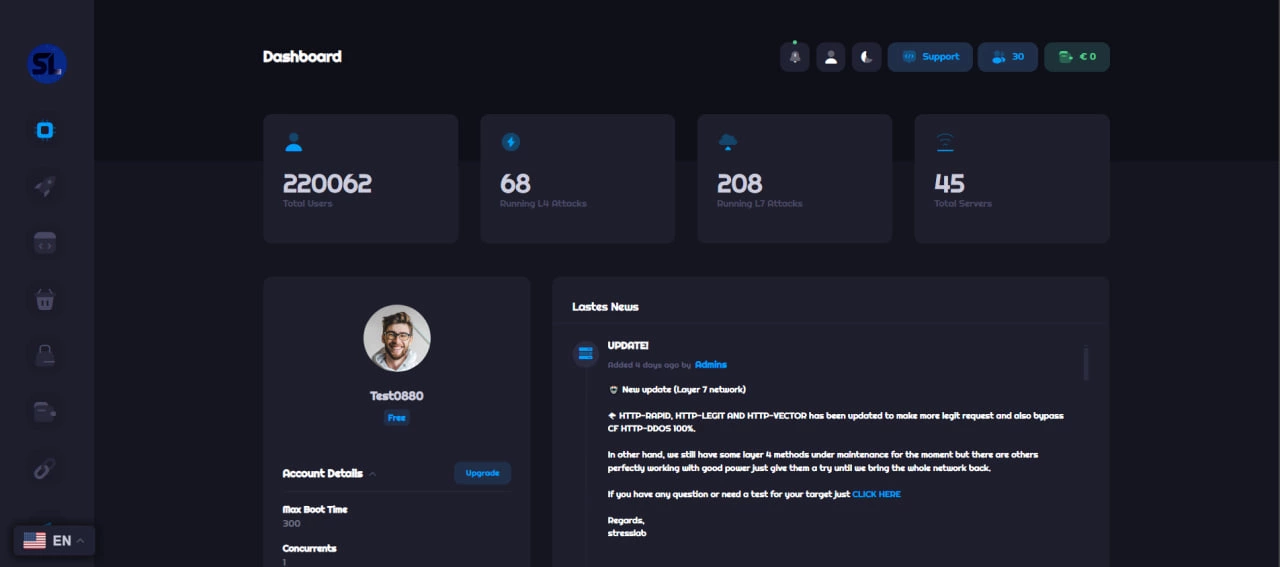
Task: Click the Dashboard page title
Action: click(302, 57)
